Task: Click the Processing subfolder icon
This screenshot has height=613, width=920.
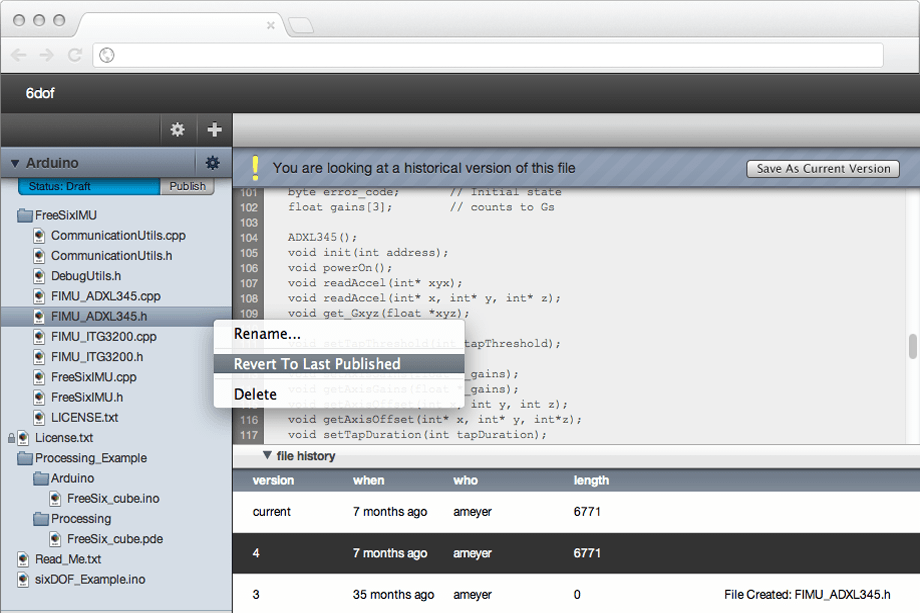Action: coord(41,519)
